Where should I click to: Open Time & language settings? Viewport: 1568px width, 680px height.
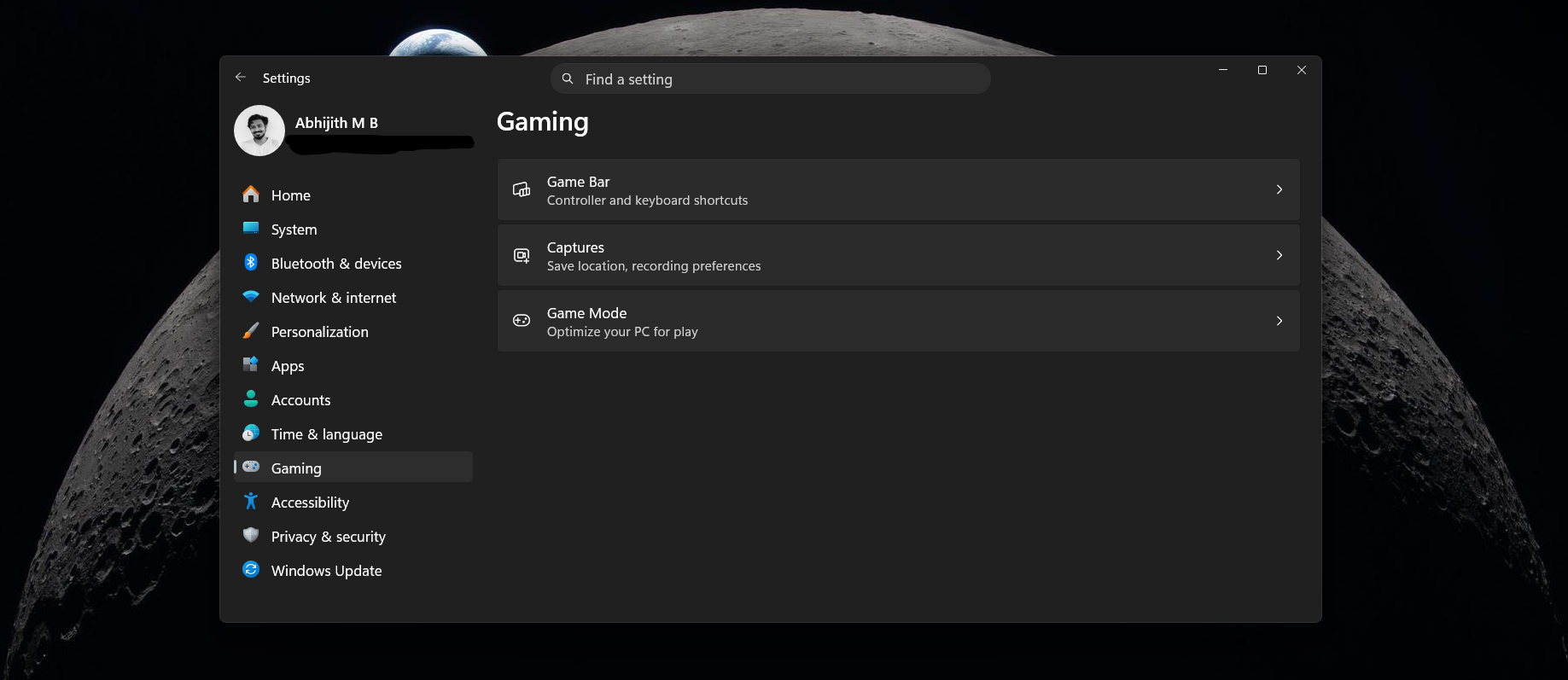tap(353, 434)
